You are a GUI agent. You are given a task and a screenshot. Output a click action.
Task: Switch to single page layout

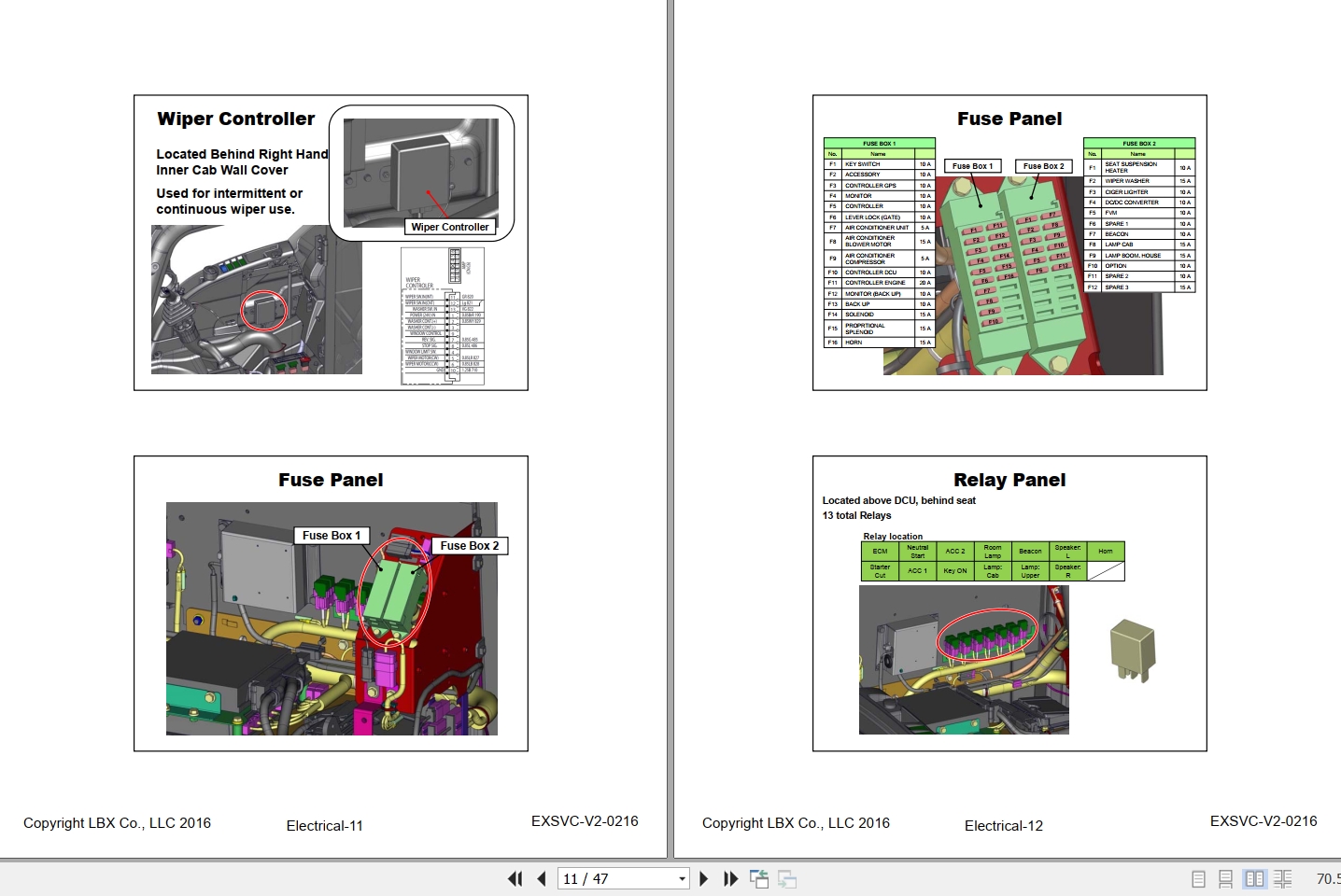(x=1198, y=878)
